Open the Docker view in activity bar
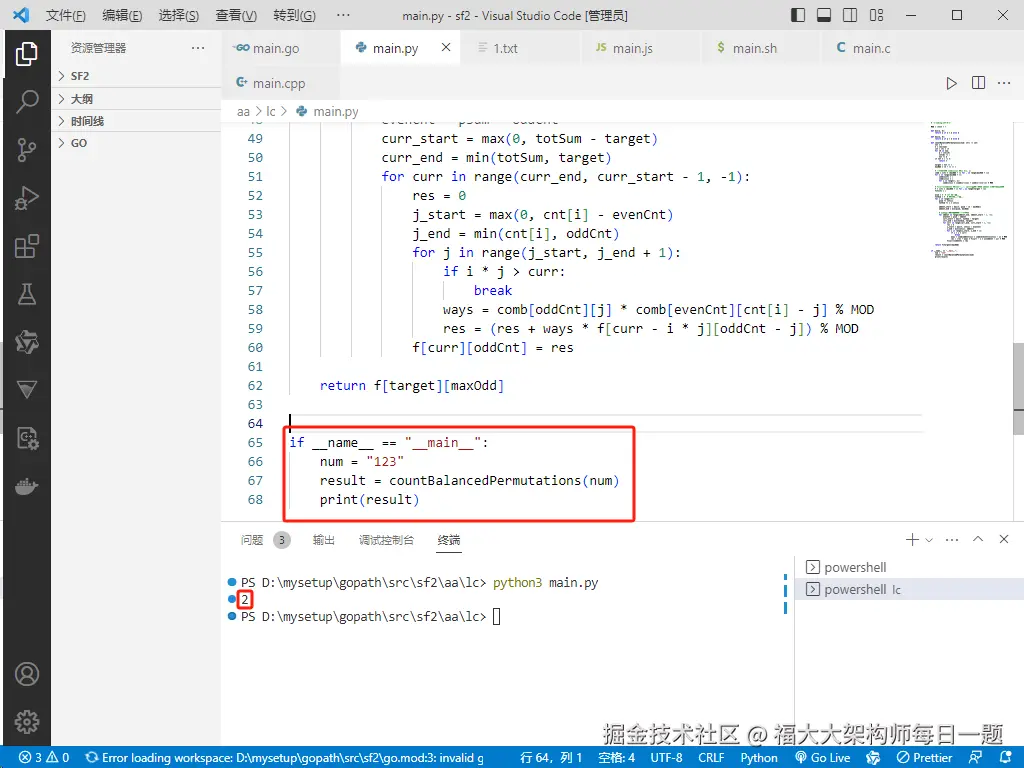Viewport: 1024px width, 768px height. (x=27, y=487)
